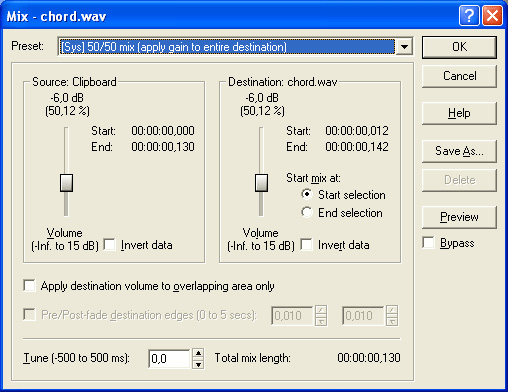Check Invert data for Source Clipboard

(109, 244)
